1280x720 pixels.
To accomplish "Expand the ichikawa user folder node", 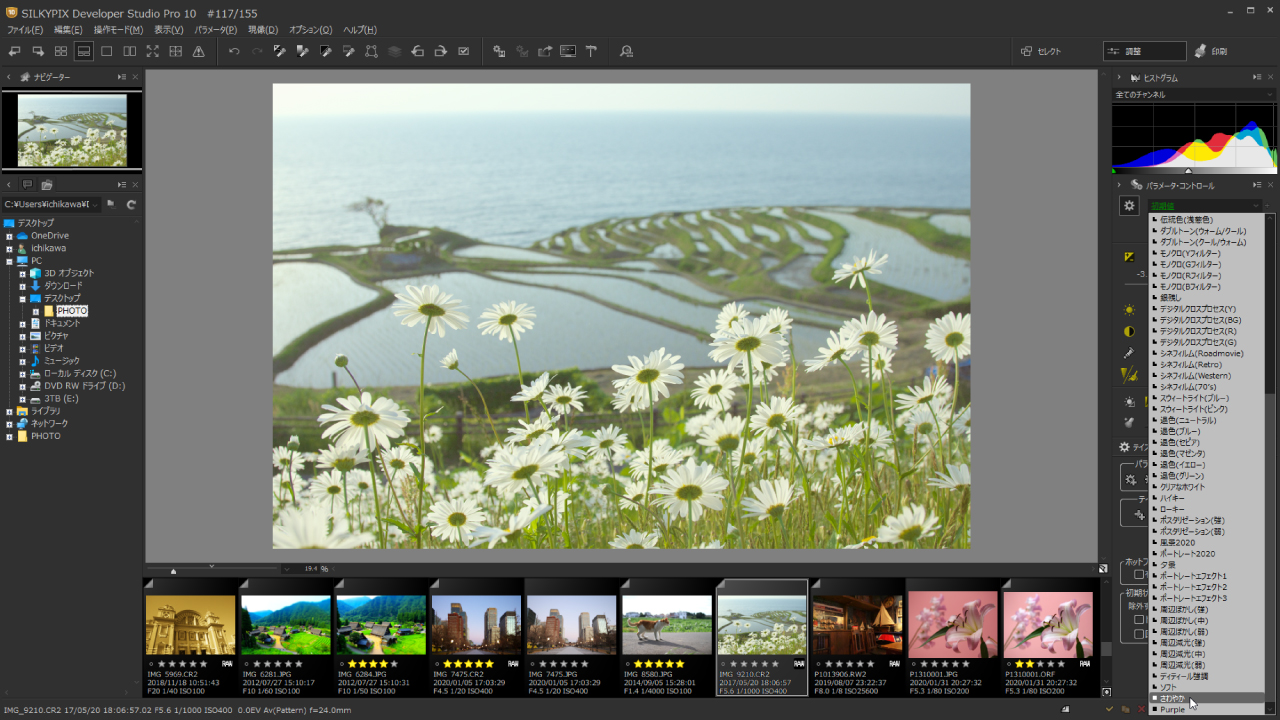I will tap(9, 248).
